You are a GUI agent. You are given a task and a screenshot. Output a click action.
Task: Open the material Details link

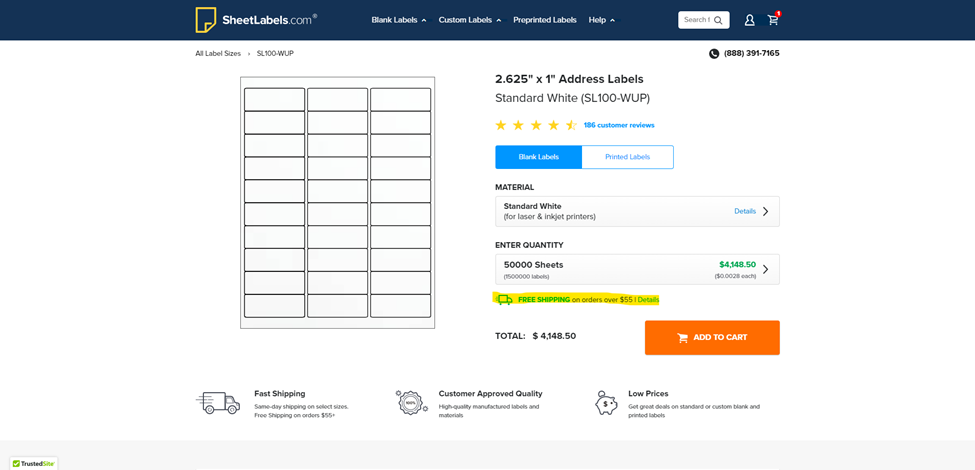coord(745,211)
